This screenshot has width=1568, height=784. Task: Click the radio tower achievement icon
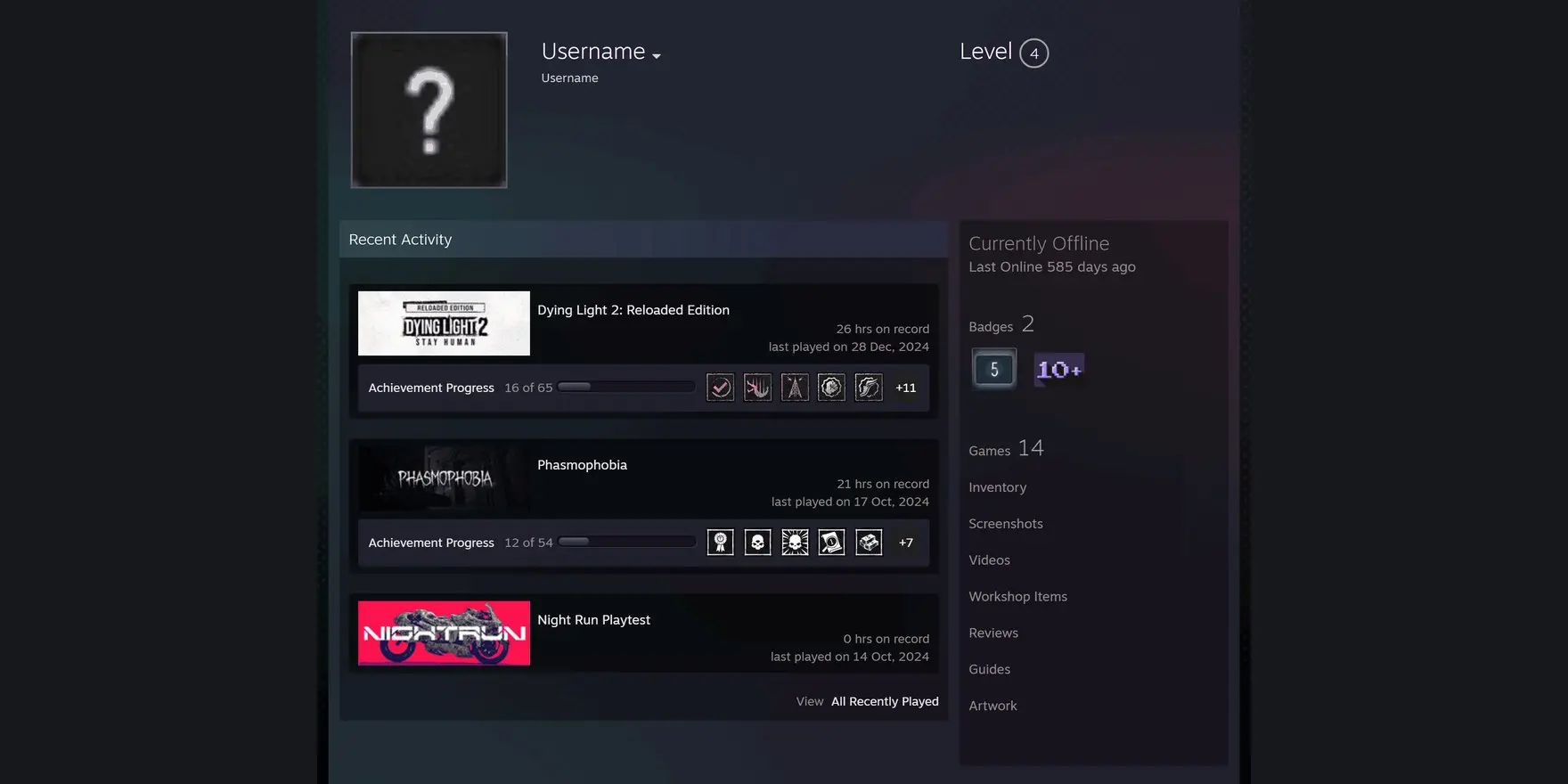point(795,388)
